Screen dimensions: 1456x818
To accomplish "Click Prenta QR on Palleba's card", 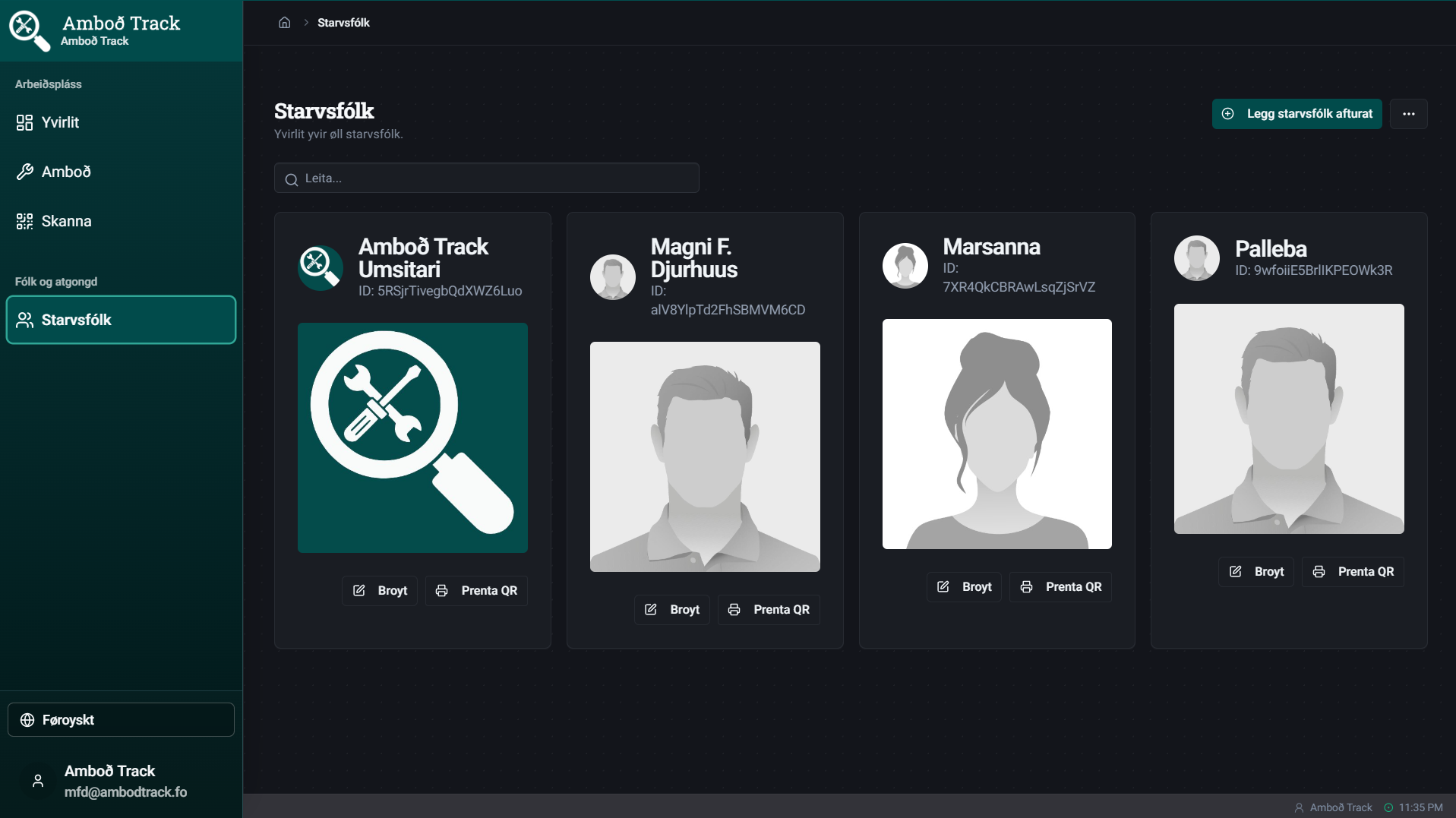I will click(1353, 572).
